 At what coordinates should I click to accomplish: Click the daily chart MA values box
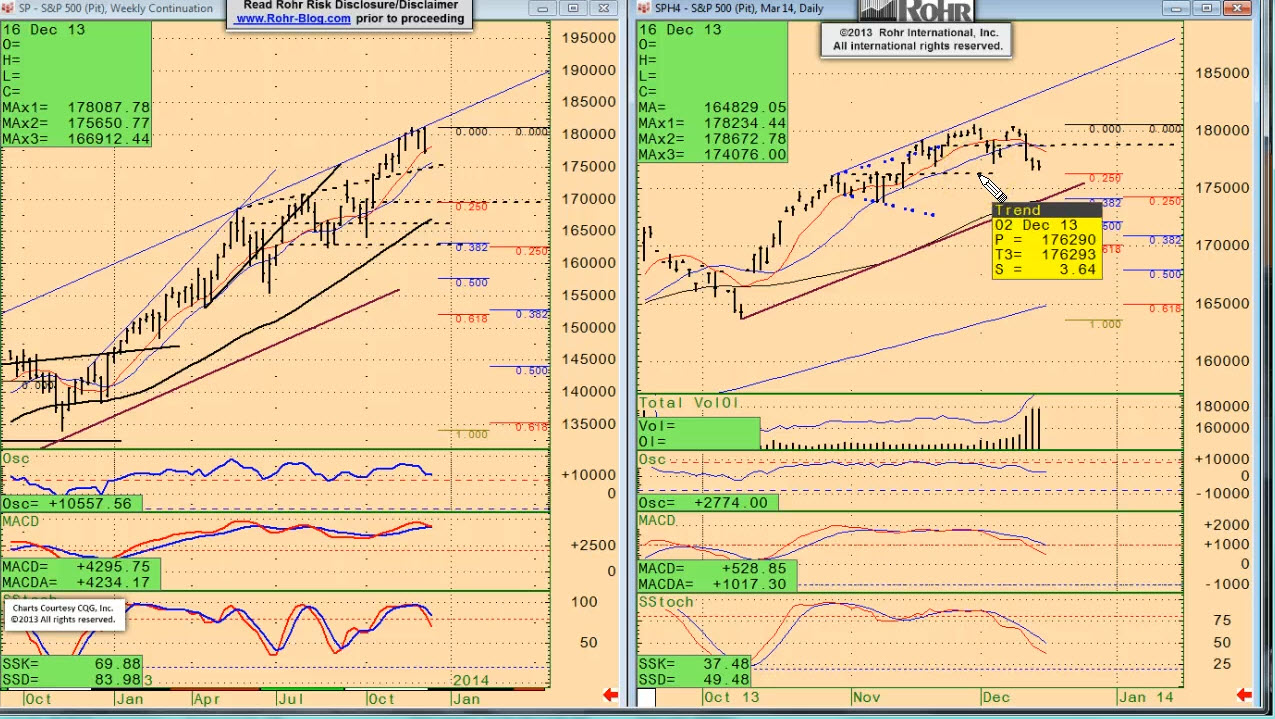712,92
